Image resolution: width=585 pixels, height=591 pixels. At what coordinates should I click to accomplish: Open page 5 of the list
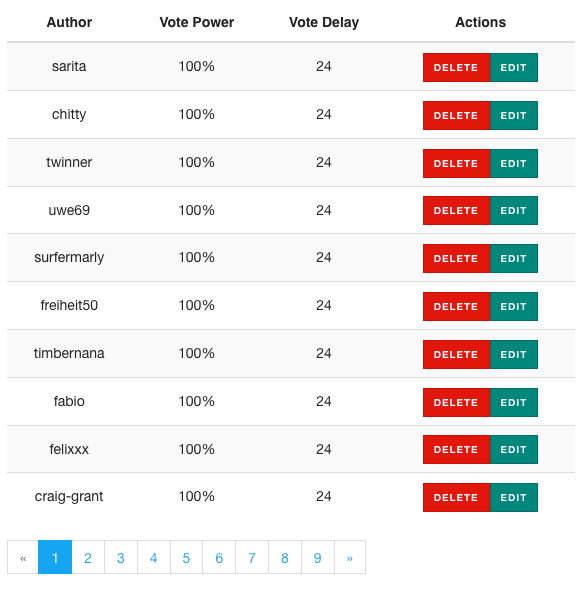(x=186, y=557)
